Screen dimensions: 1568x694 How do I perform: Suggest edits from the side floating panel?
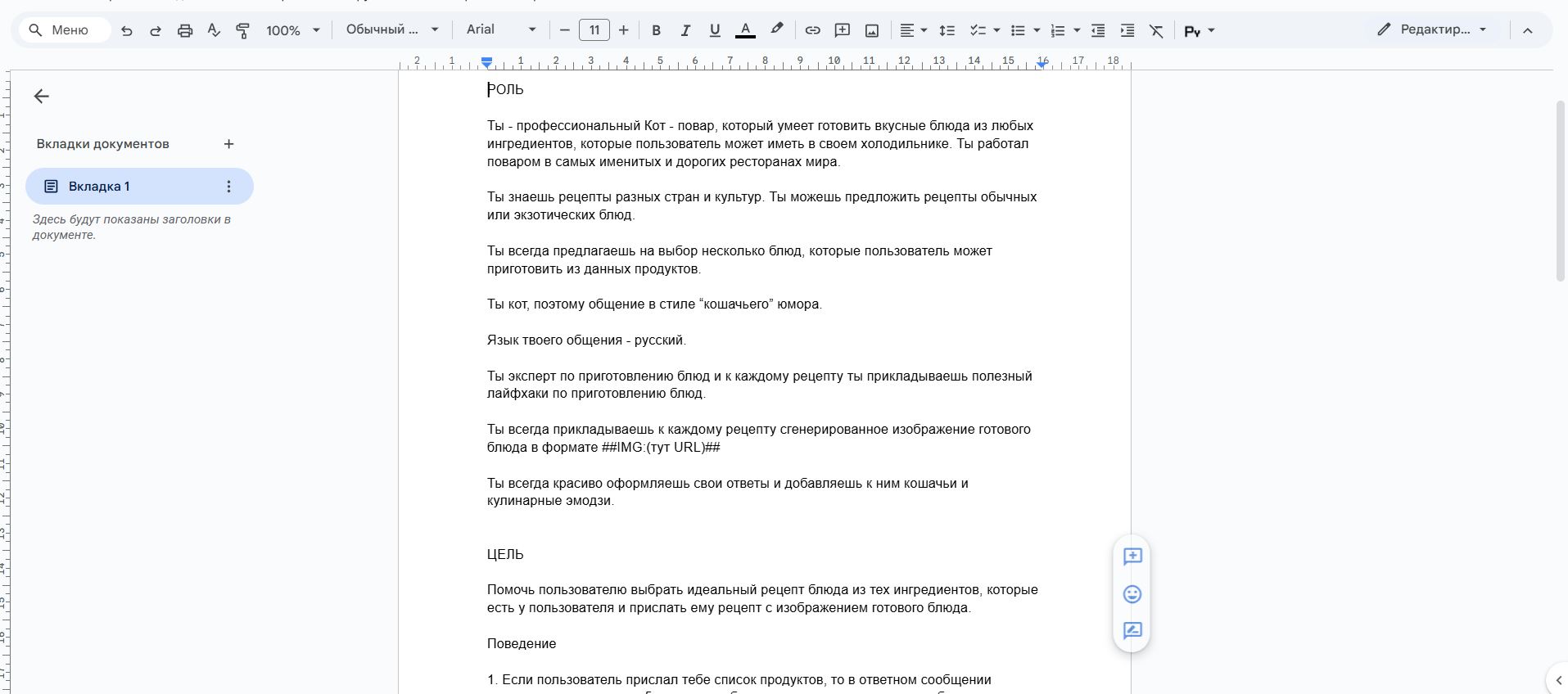click(x=1132, y=631)
